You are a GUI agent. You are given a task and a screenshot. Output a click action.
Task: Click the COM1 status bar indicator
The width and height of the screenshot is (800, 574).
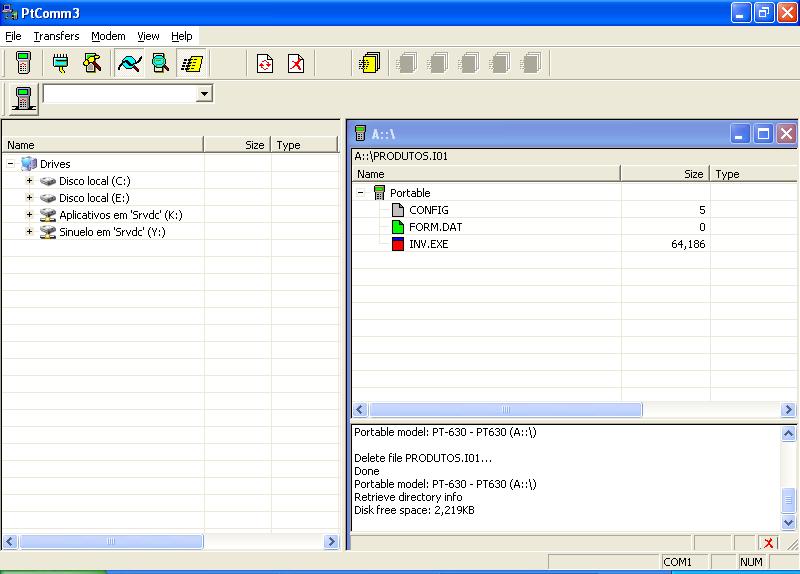(677, 562)
